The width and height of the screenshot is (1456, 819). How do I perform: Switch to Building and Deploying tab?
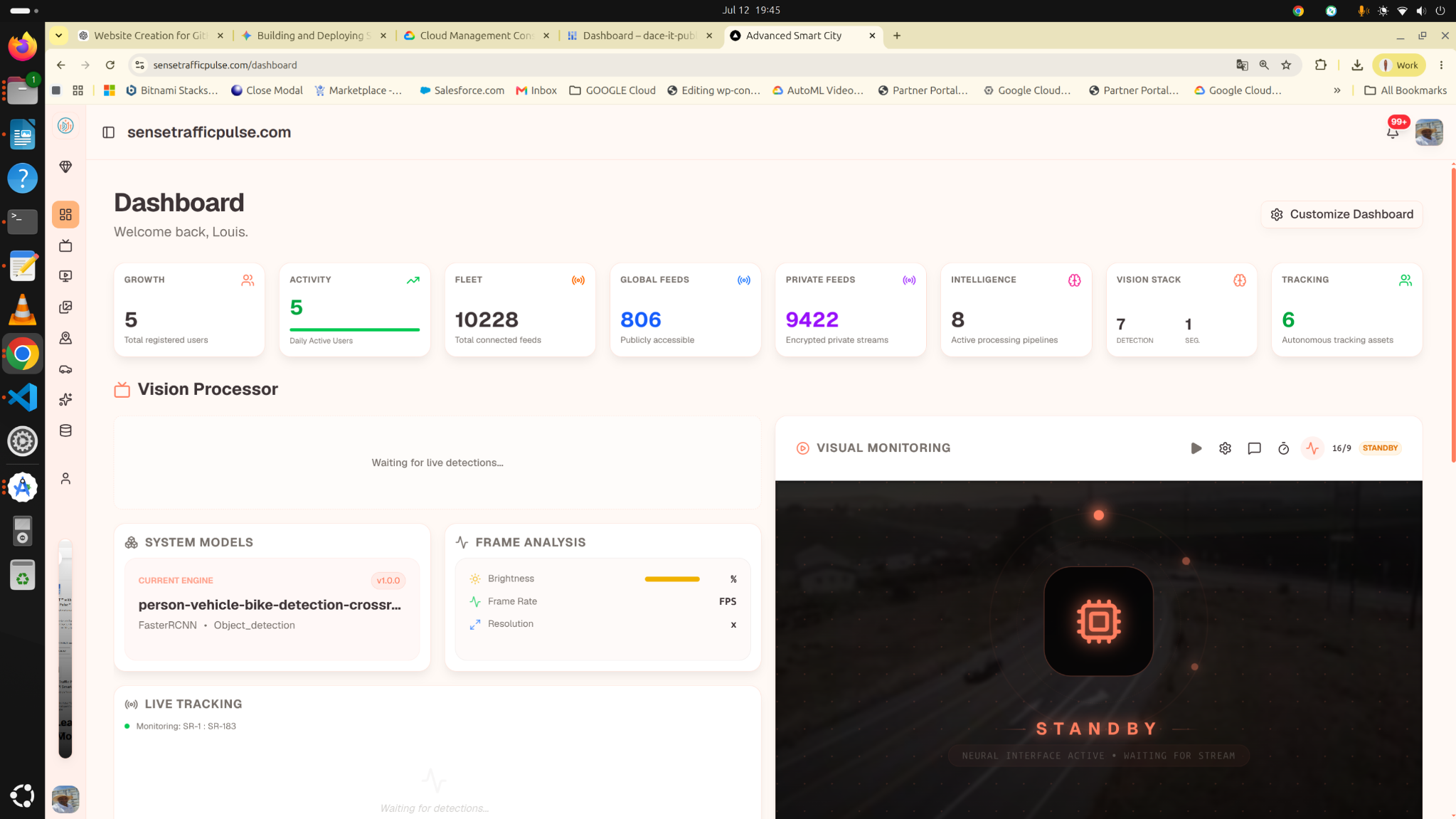pos(314,36)
